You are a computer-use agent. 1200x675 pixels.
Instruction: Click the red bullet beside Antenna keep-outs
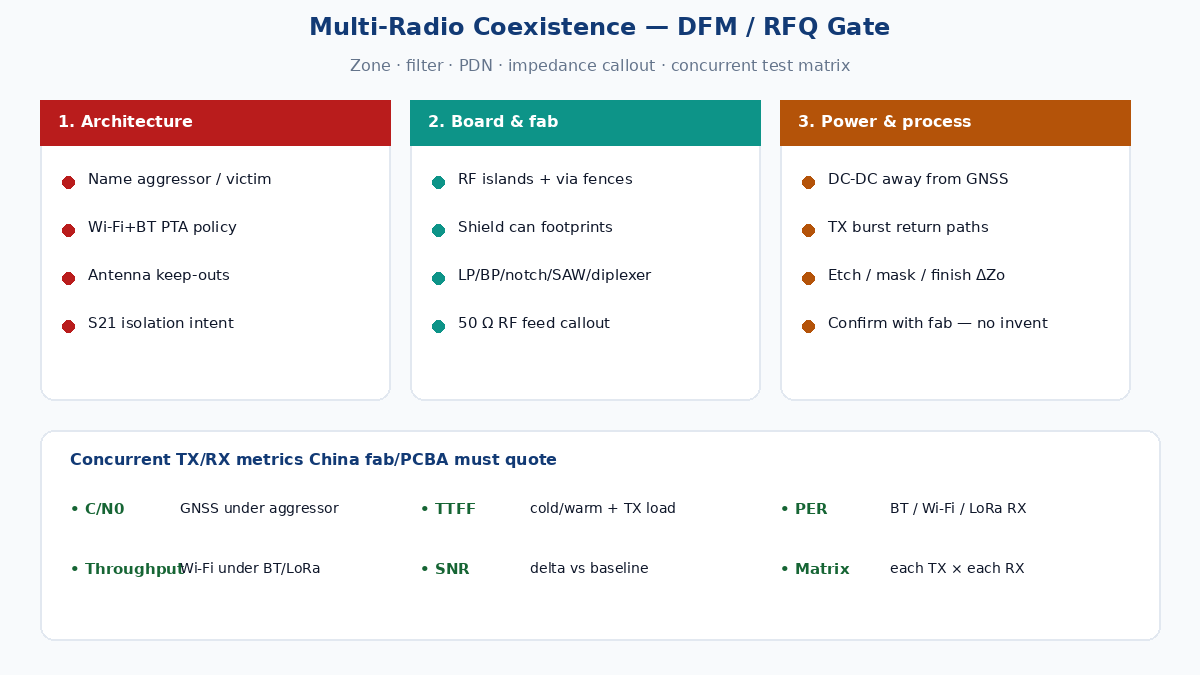pos(68,278)
